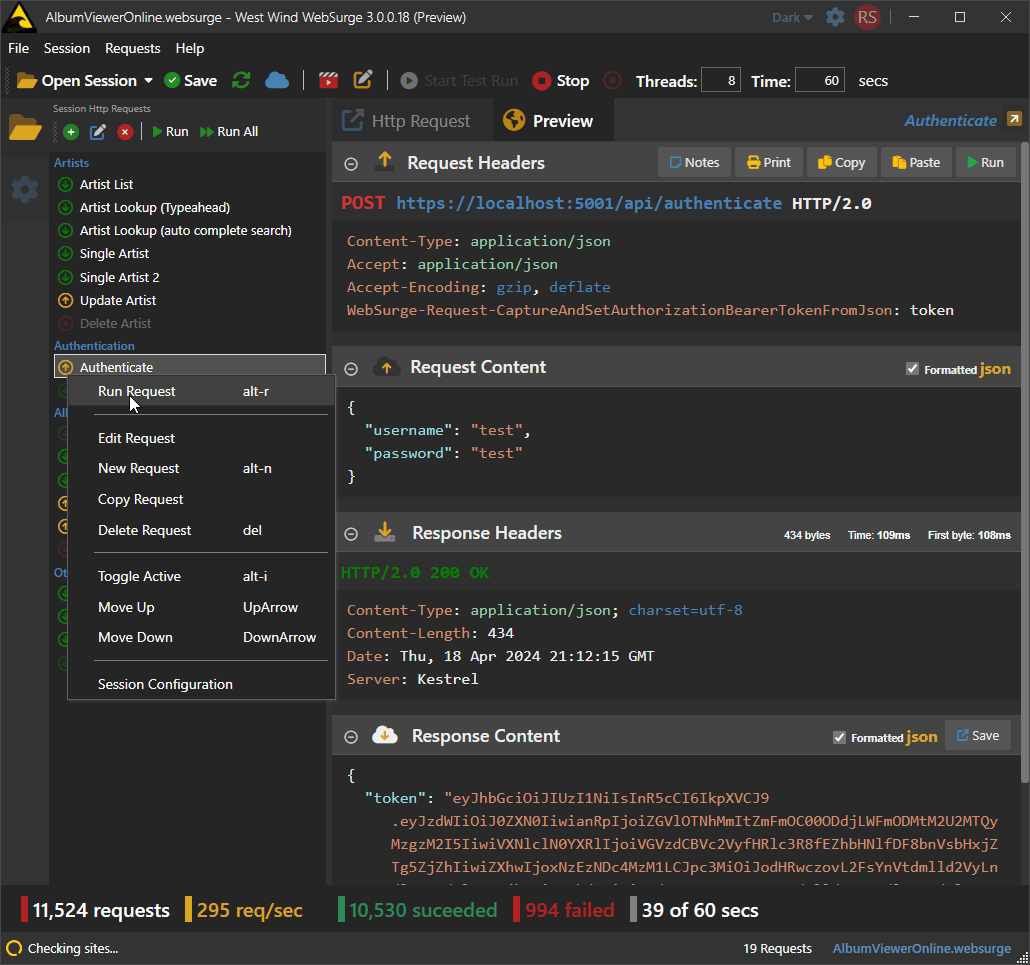
Task: Switch to the Http Request tab
Action: 407,121
